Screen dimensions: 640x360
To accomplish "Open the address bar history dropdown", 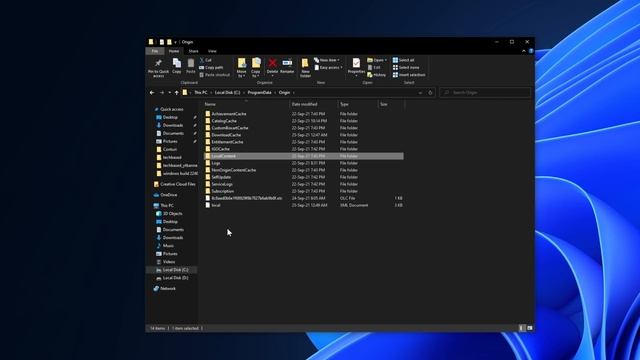I will pyautogui.click(x=420, y=93).
